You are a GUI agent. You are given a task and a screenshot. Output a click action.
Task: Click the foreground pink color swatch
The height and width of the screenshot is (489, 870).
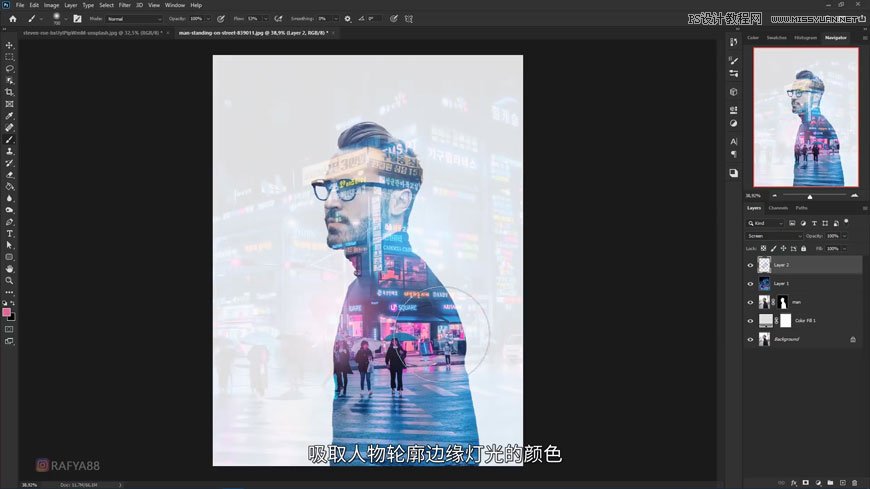(x=6, y=312)
